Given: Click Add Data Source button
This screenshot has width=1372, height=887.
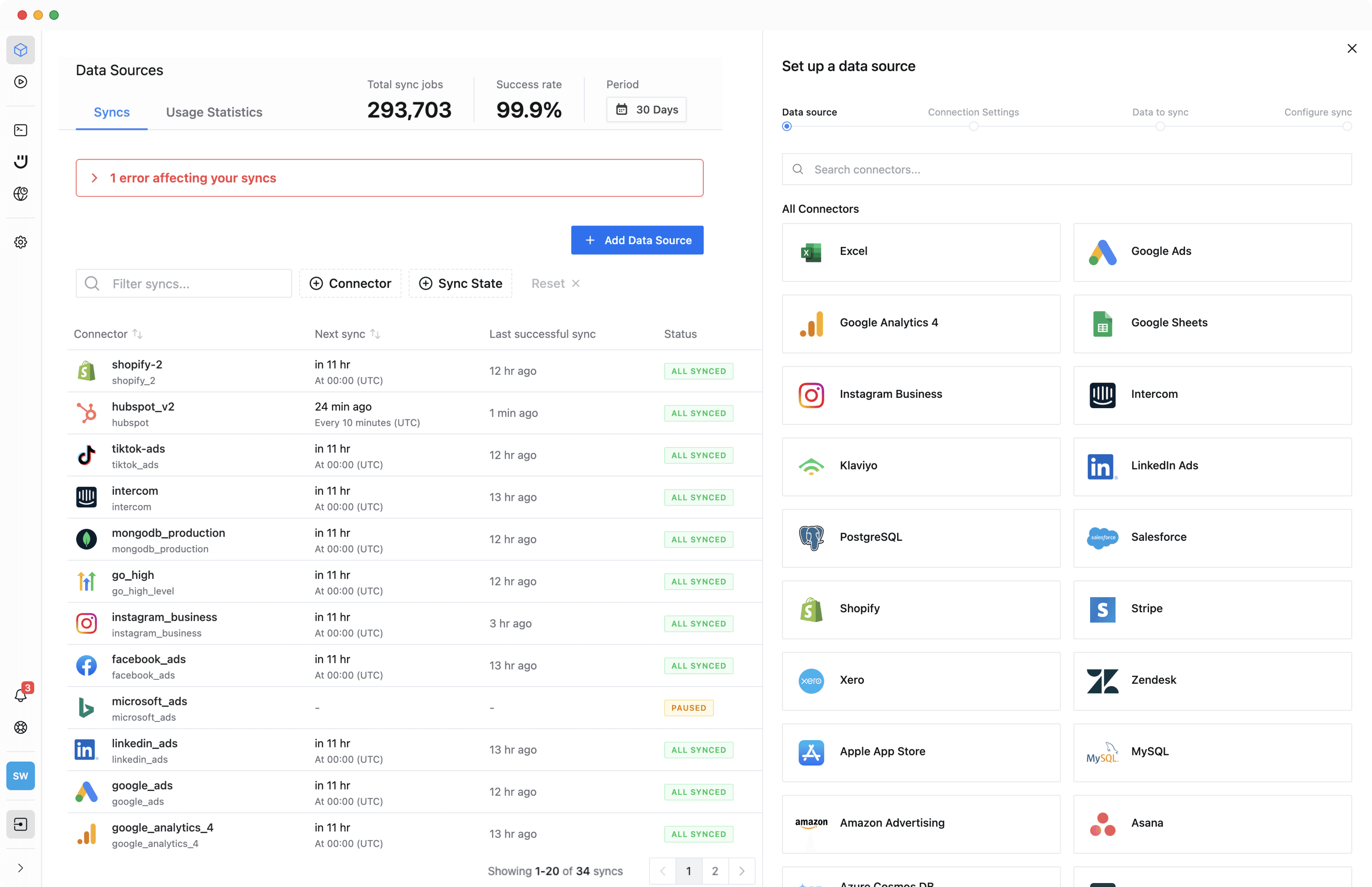Looking at the screenshot, I should coord(637,240).
